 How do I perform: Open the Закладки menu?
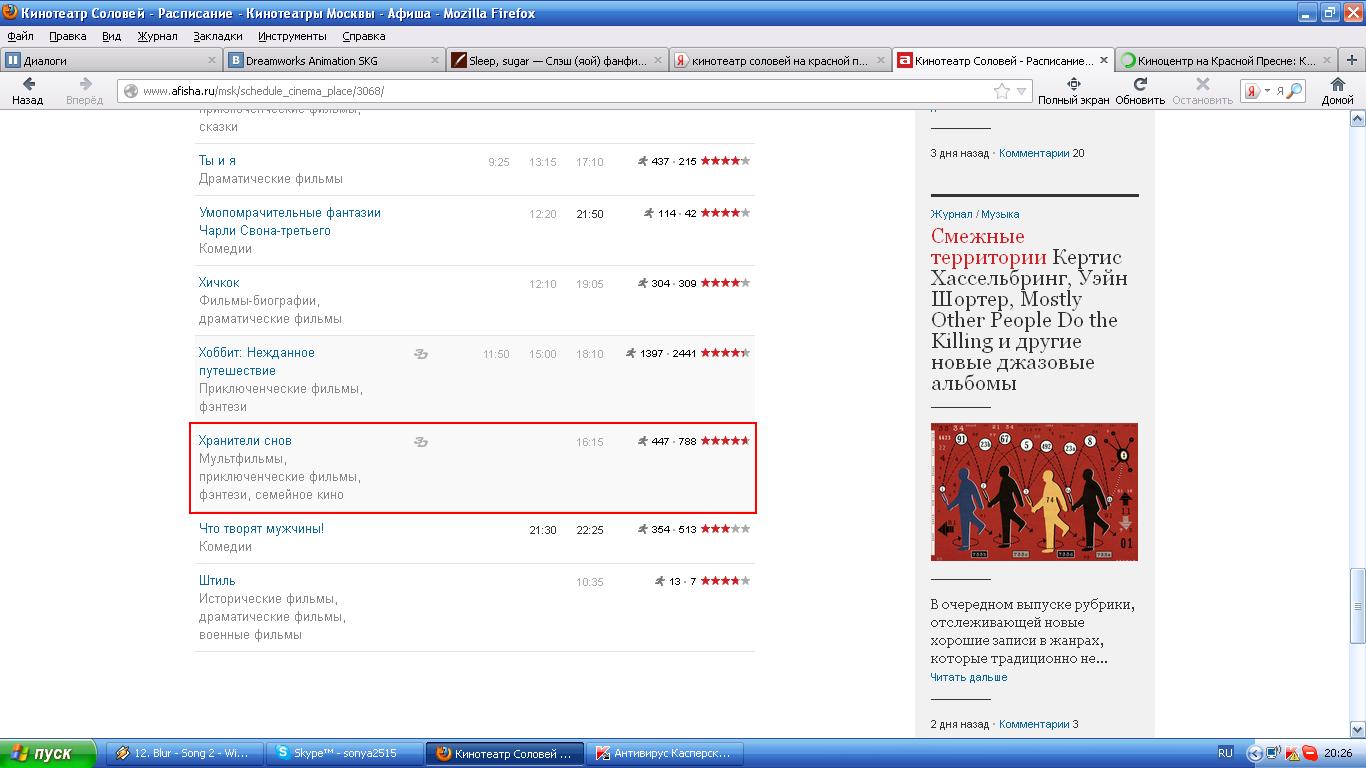(x=218, y=36)
